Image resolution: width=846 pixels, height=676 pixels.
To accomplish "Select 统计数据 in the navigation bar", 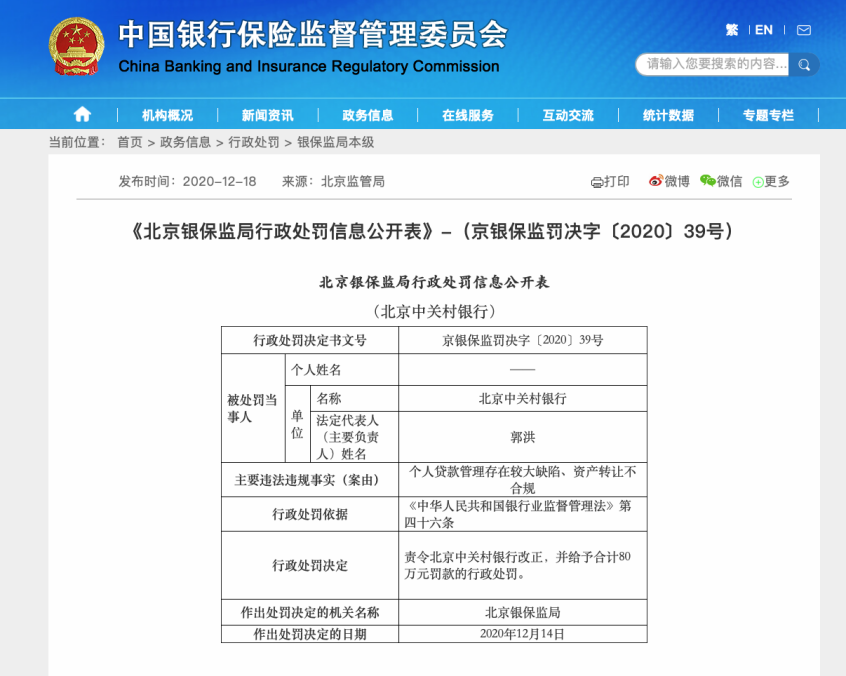I will click(667, 114).
